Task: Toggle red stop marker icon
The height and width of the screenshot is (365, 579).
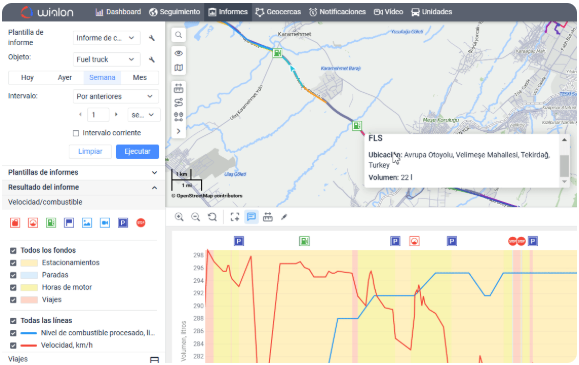Action: (x=141, y=223)
